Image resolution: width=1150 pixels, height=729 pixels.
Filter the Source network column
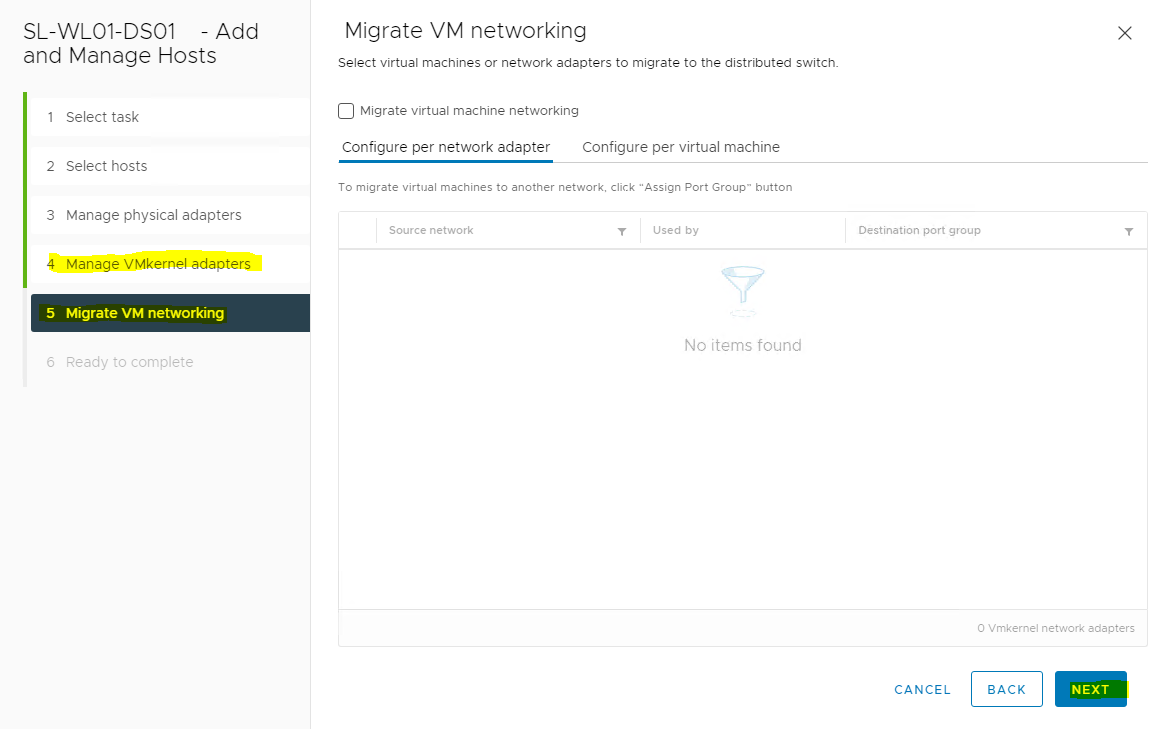(x=621, y=231)
